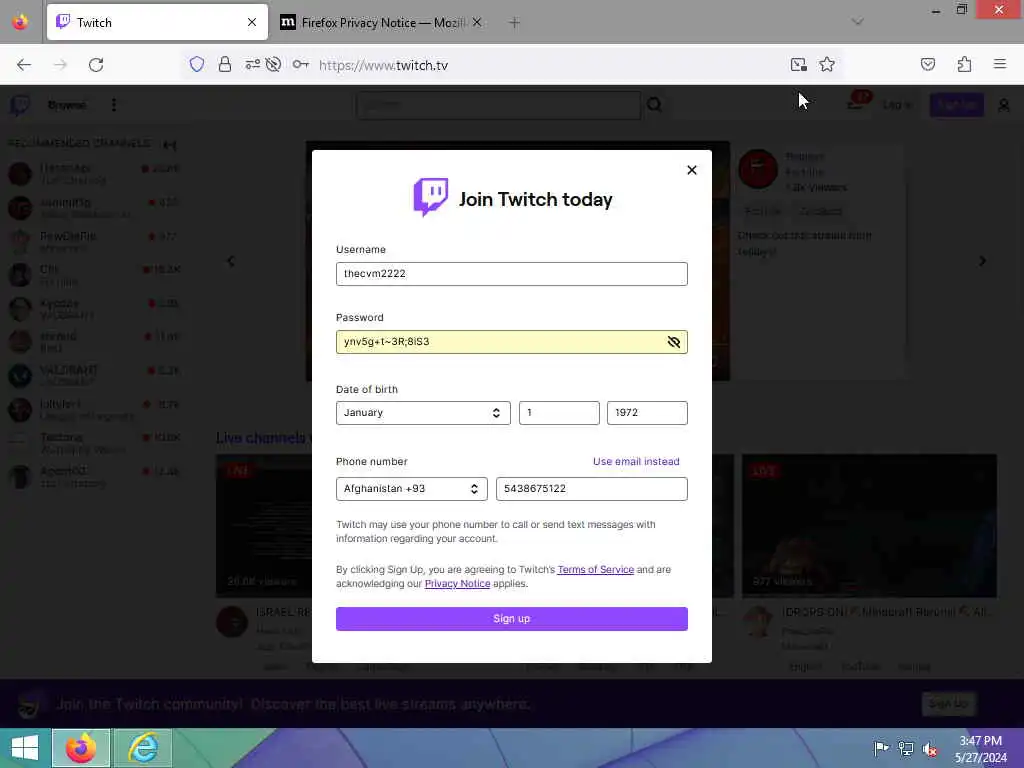
Task: Click the site security padlock icon
Action: click(225, 65)
